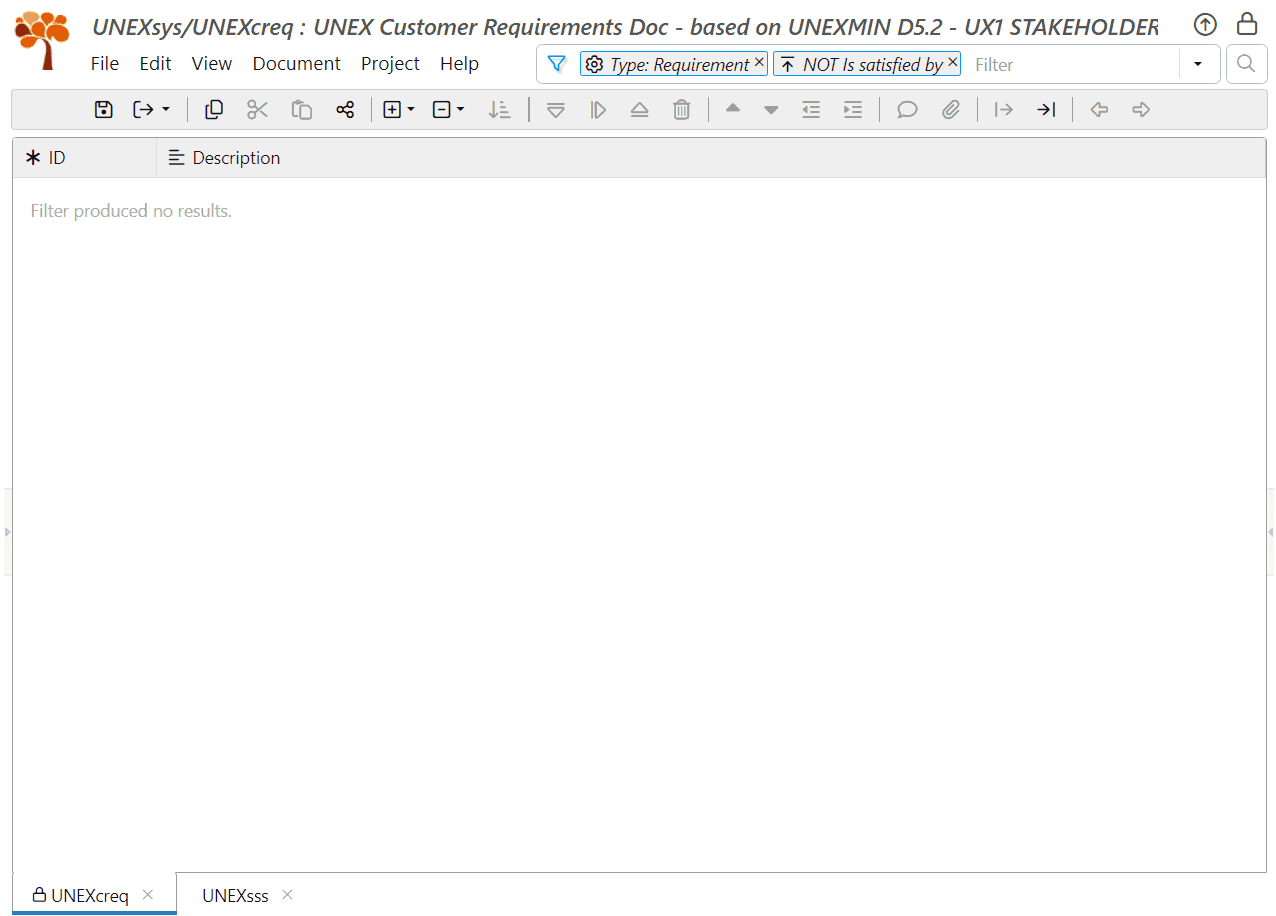Click the trash delete icon

682,110
